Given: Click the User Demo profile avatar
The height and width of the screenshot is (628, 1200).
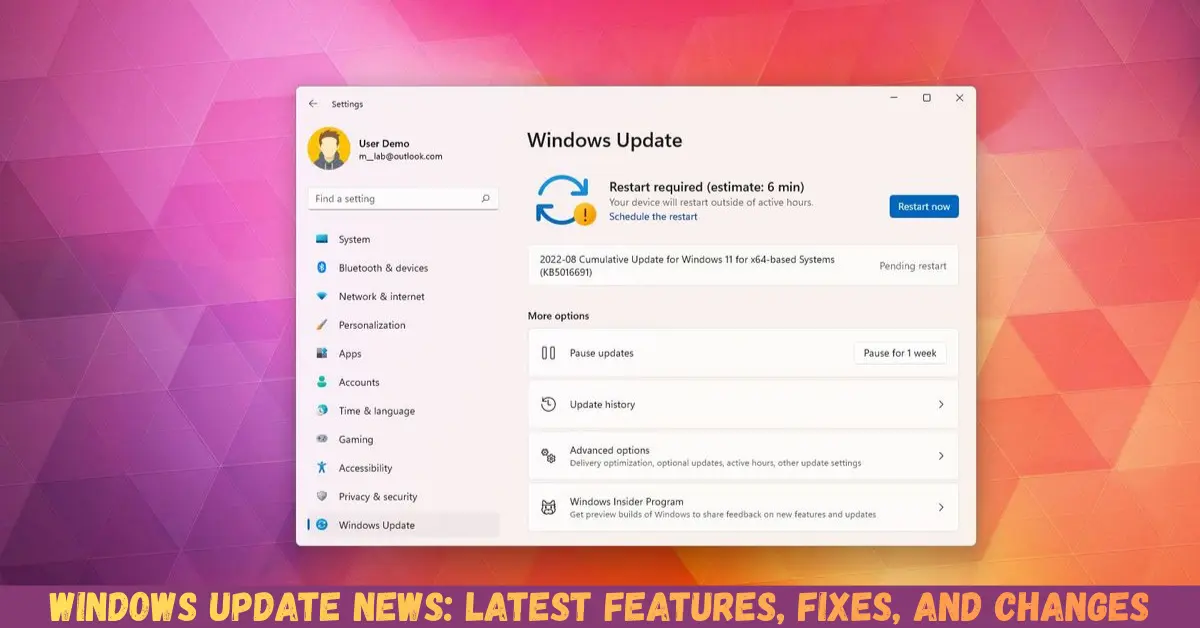Looking at the screenshot, I should tap(328, 149).
